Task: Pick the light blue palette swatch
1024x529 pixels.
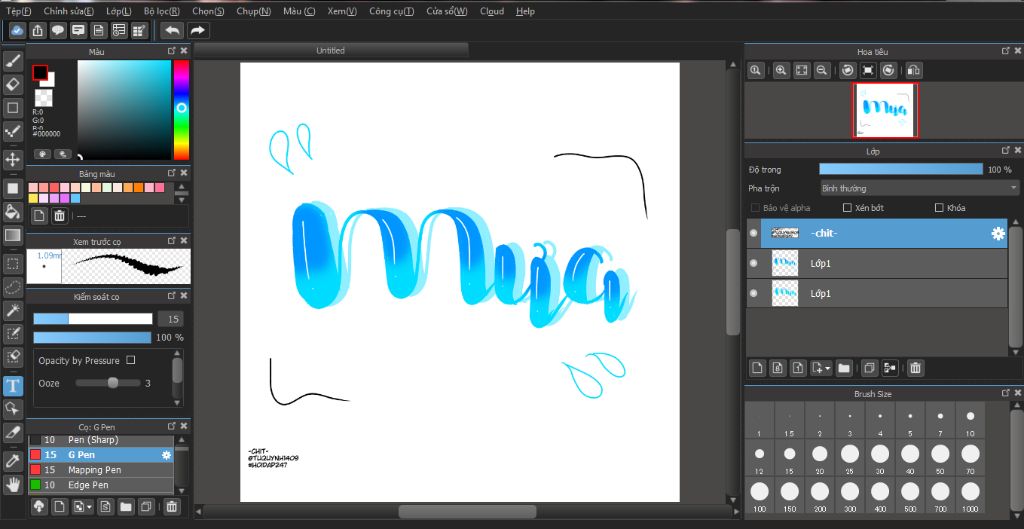Action: (x=75, y=198)
